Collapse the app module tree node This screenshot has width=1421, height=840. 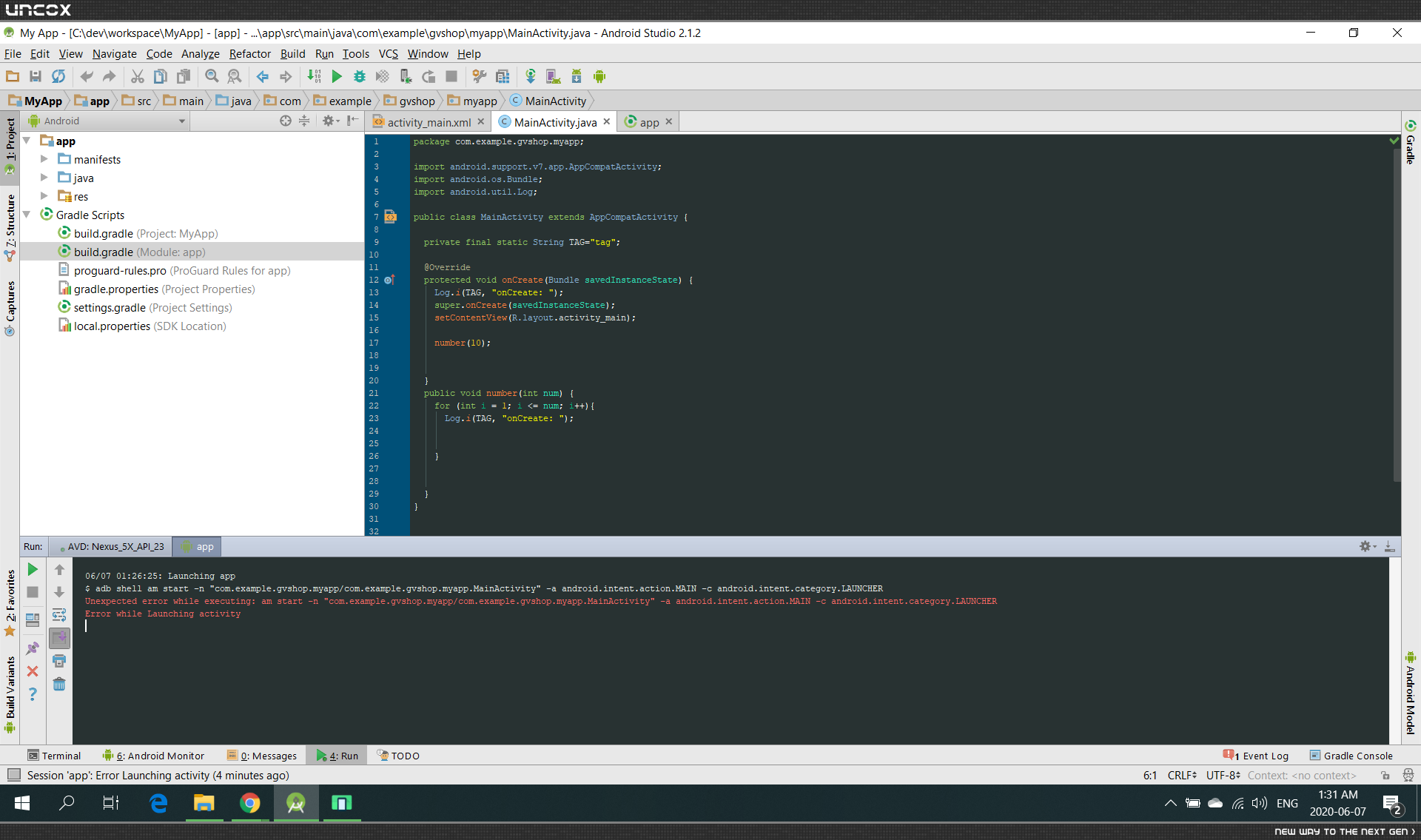[x=27, y=141]
